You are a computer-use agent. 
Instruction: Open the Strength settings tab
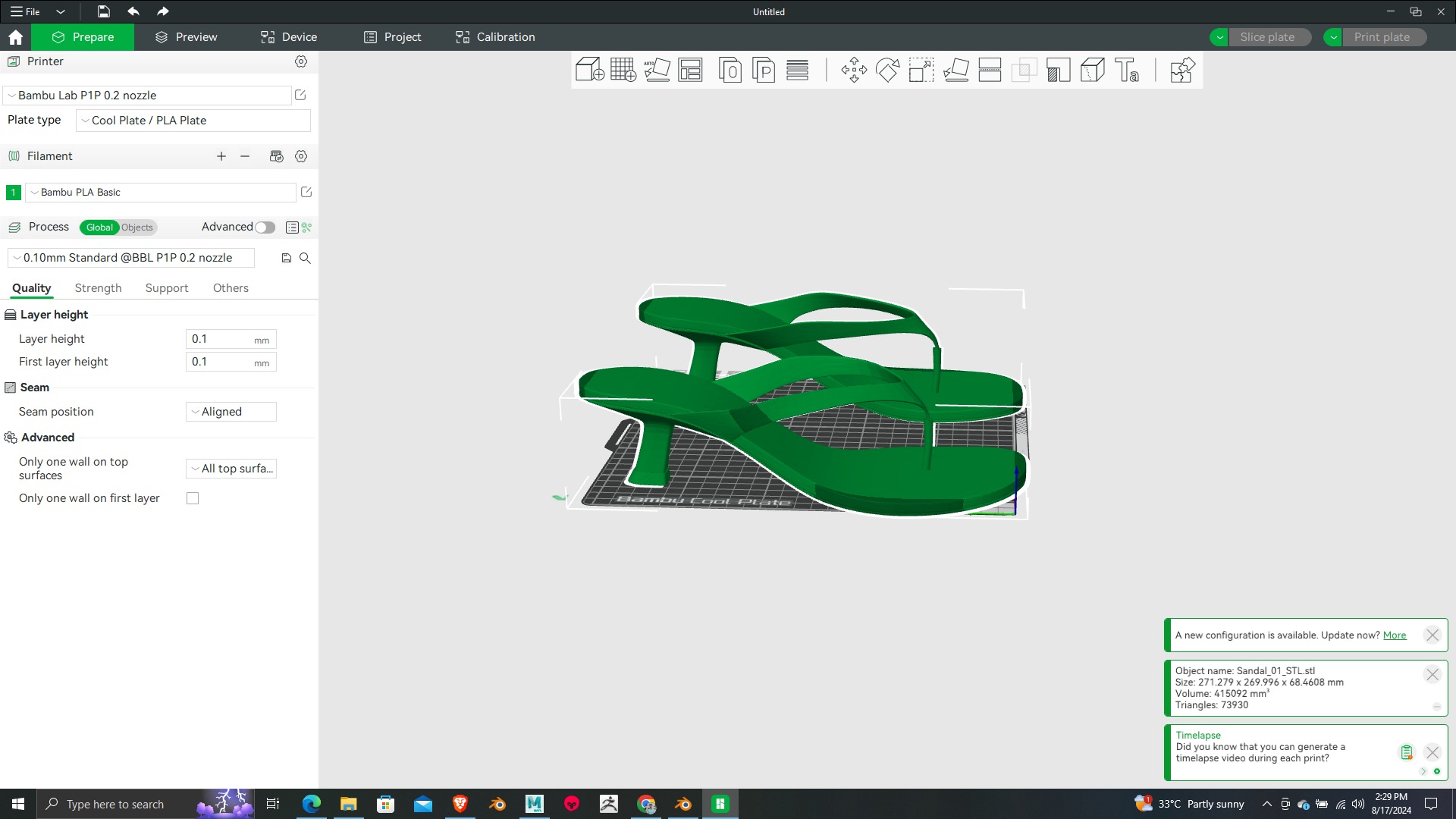(x=98, y=288)
